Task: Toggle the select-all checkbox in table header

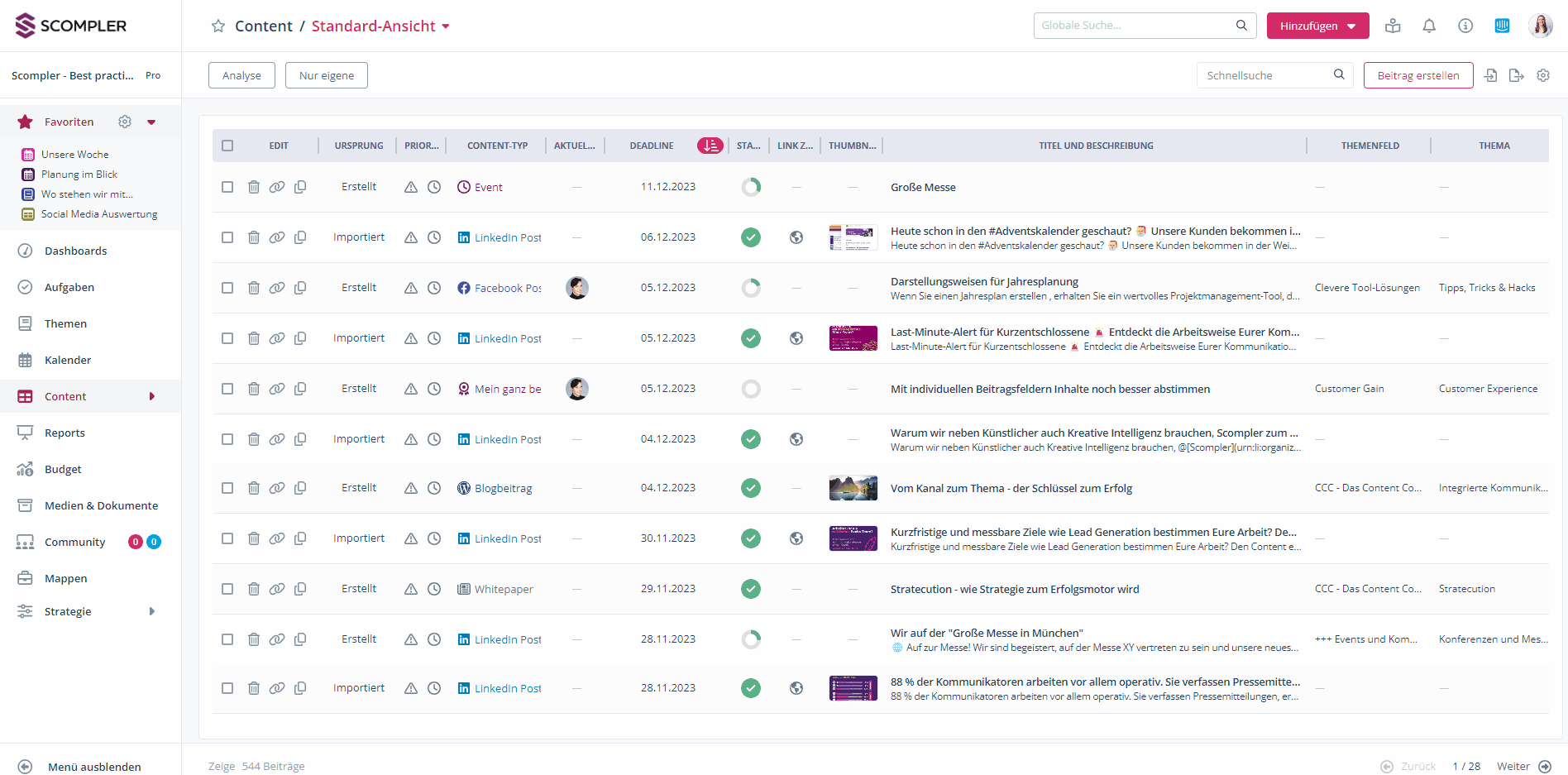Action: pos(227,146)
